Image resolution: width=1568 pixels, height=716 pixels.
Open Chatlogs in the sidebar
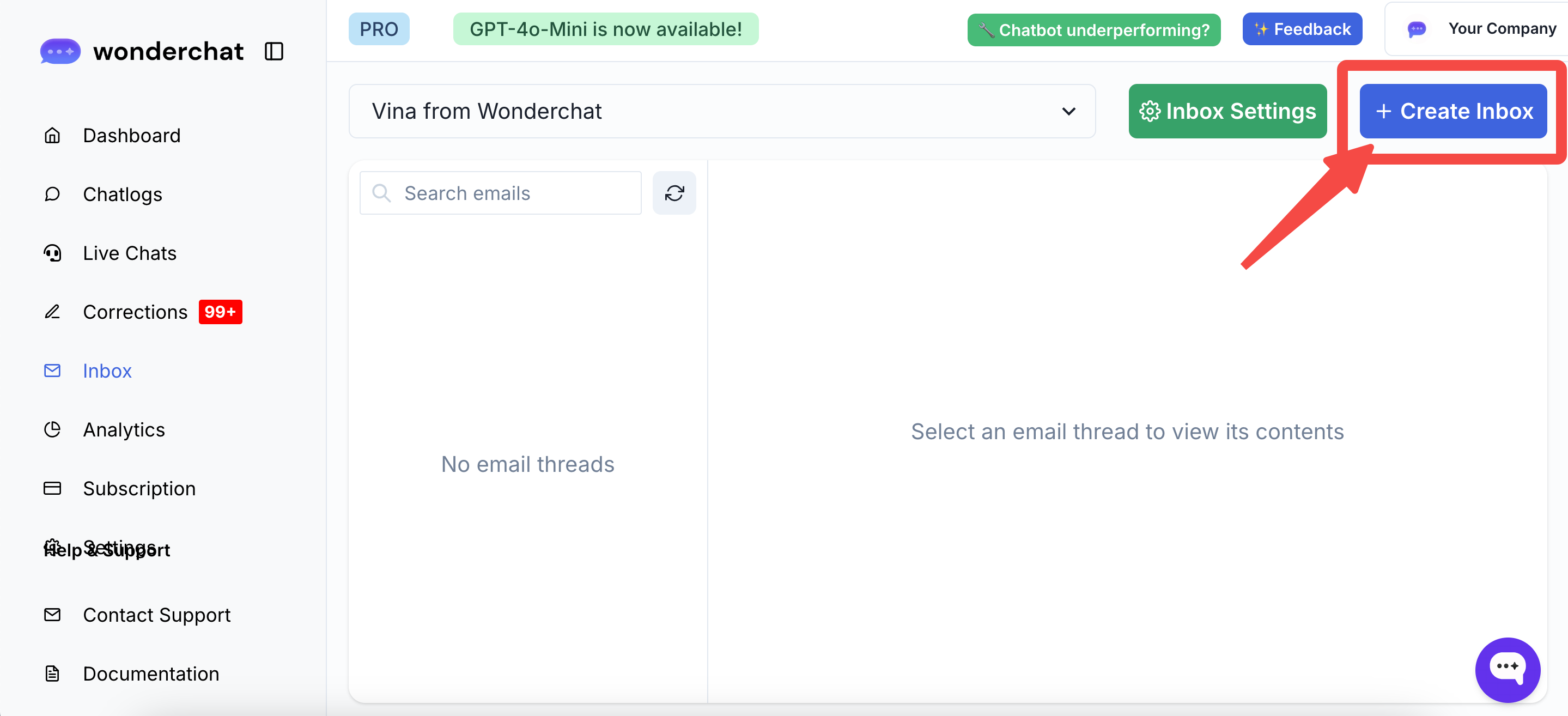[x=123, y=194]
